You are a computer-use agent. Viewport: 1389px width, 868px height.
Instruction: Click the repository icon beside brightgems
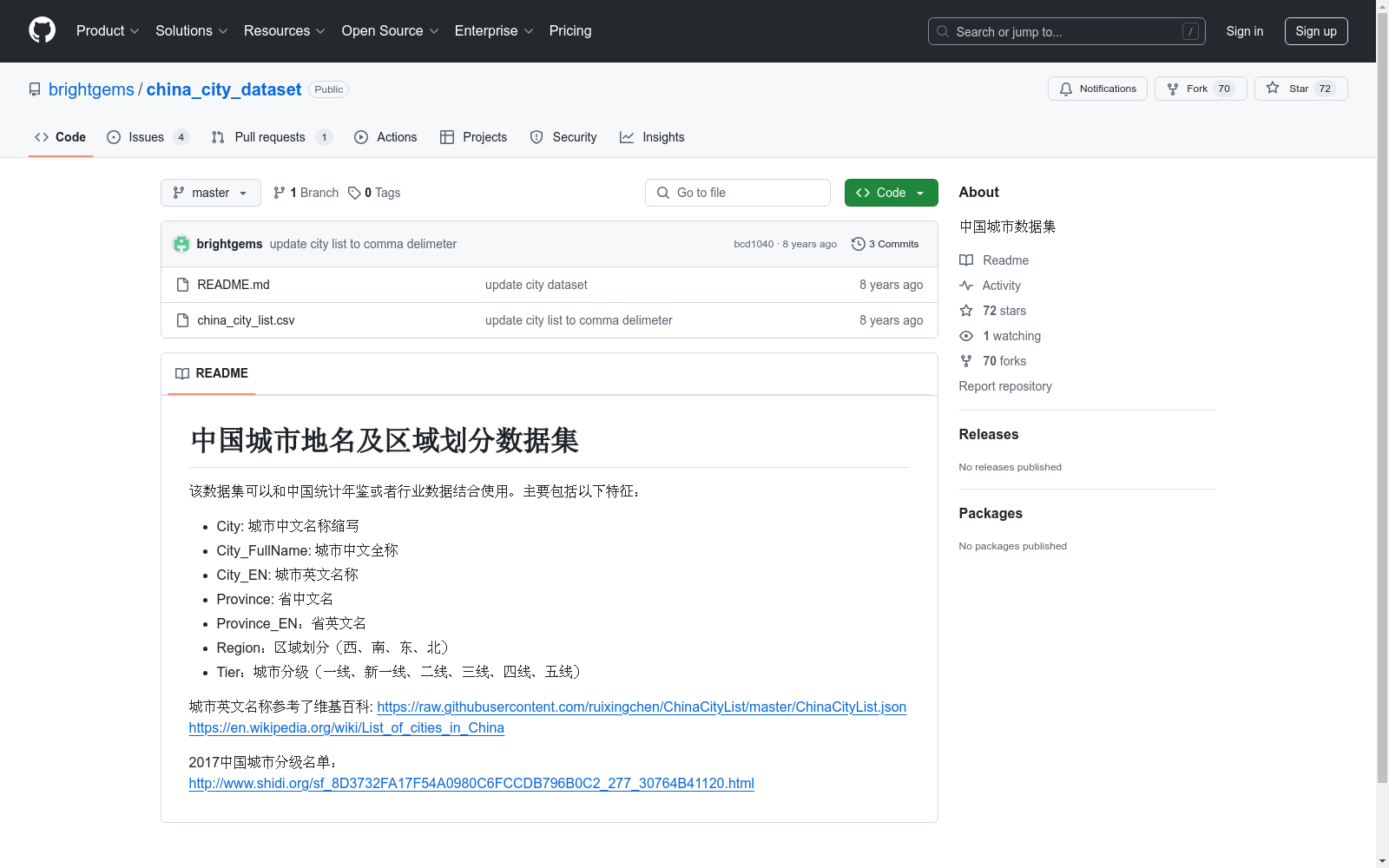click(35, 89)
